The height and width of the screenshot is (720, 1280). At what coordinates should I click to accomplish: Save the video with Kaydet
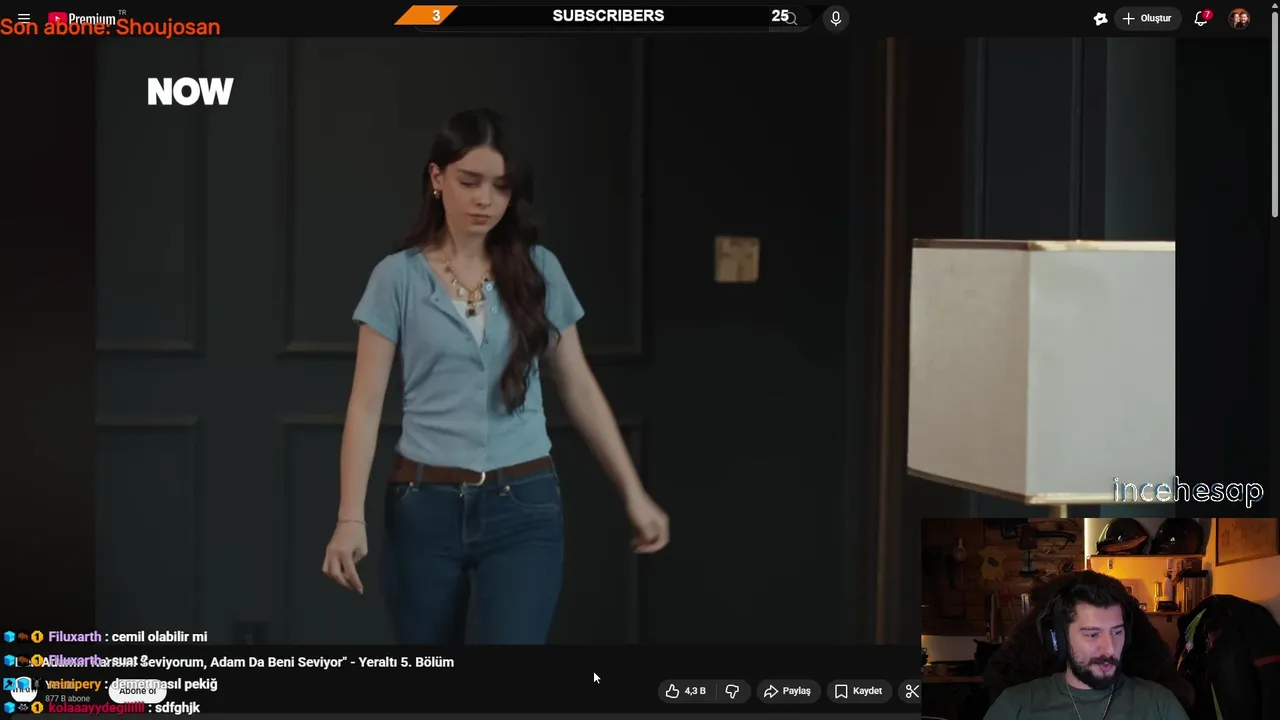click(x=858, y=691)
